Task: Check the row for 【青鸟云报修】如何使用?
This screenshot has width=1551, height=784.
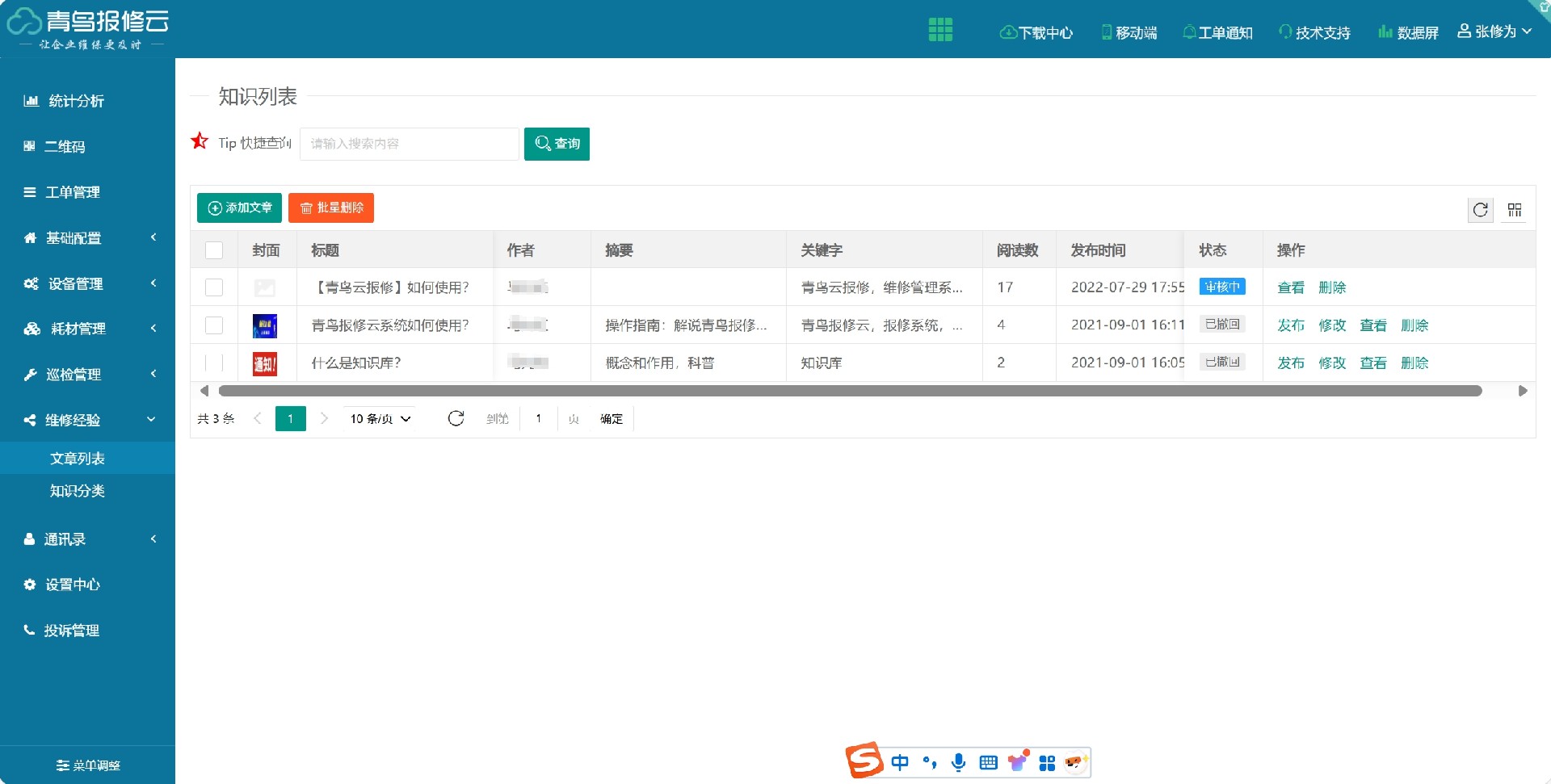Action: [213, 287]
